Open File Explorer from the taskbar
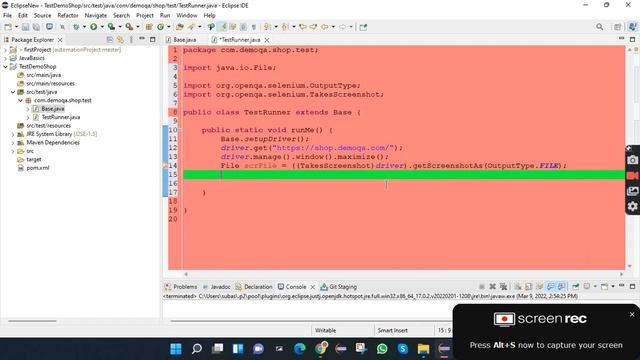Viewport: 640px width, 360px height. pos(424,349)
